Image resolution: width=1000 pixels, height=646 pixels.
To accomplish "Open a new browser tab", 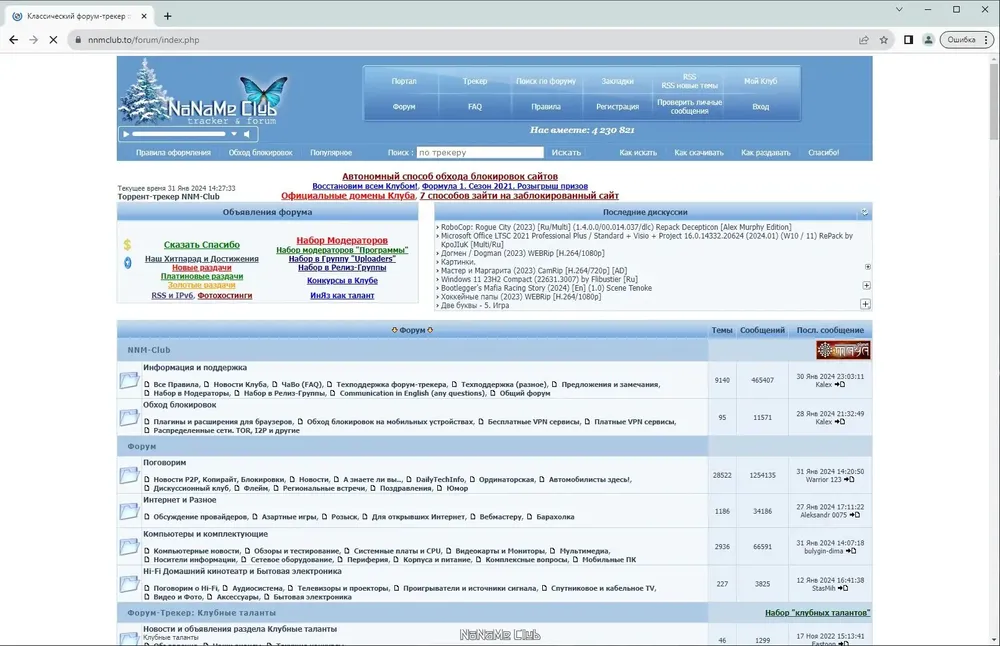I will [167, 16].
